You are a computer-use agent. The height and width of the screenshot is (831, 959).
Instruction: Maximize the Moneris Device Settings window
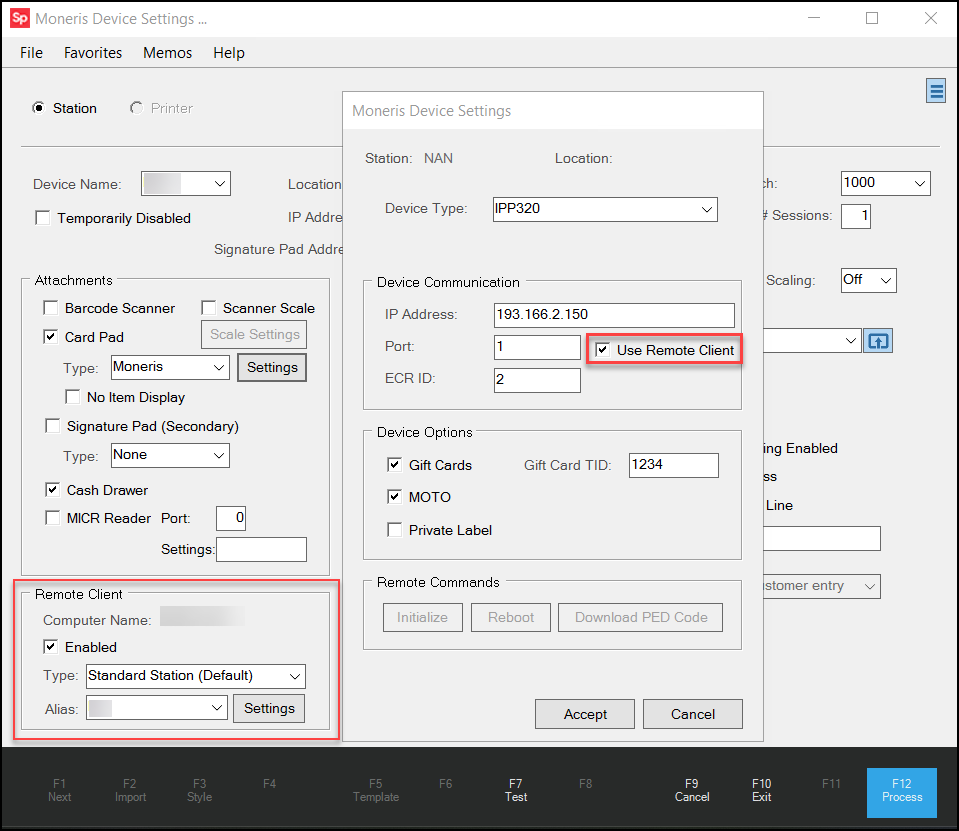click(x=872, y=18)
